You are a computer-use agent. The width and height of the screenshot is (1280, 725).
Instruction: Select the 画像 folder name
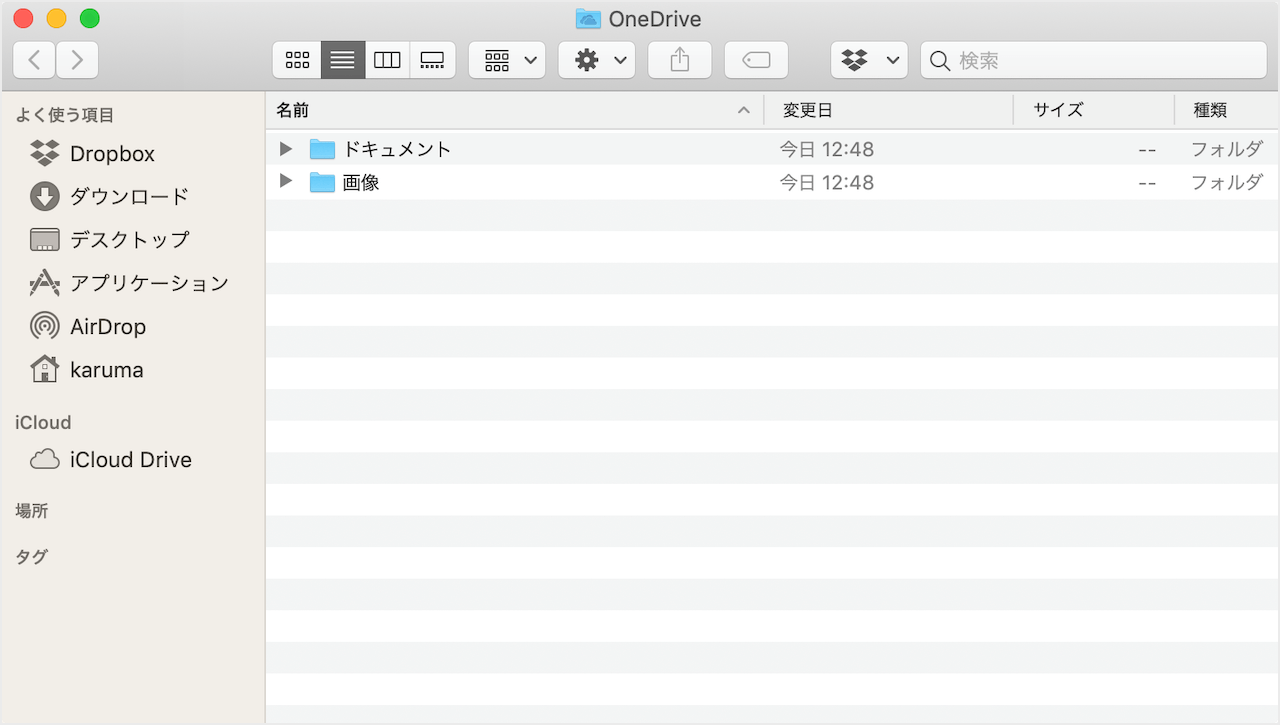[361, 182]
